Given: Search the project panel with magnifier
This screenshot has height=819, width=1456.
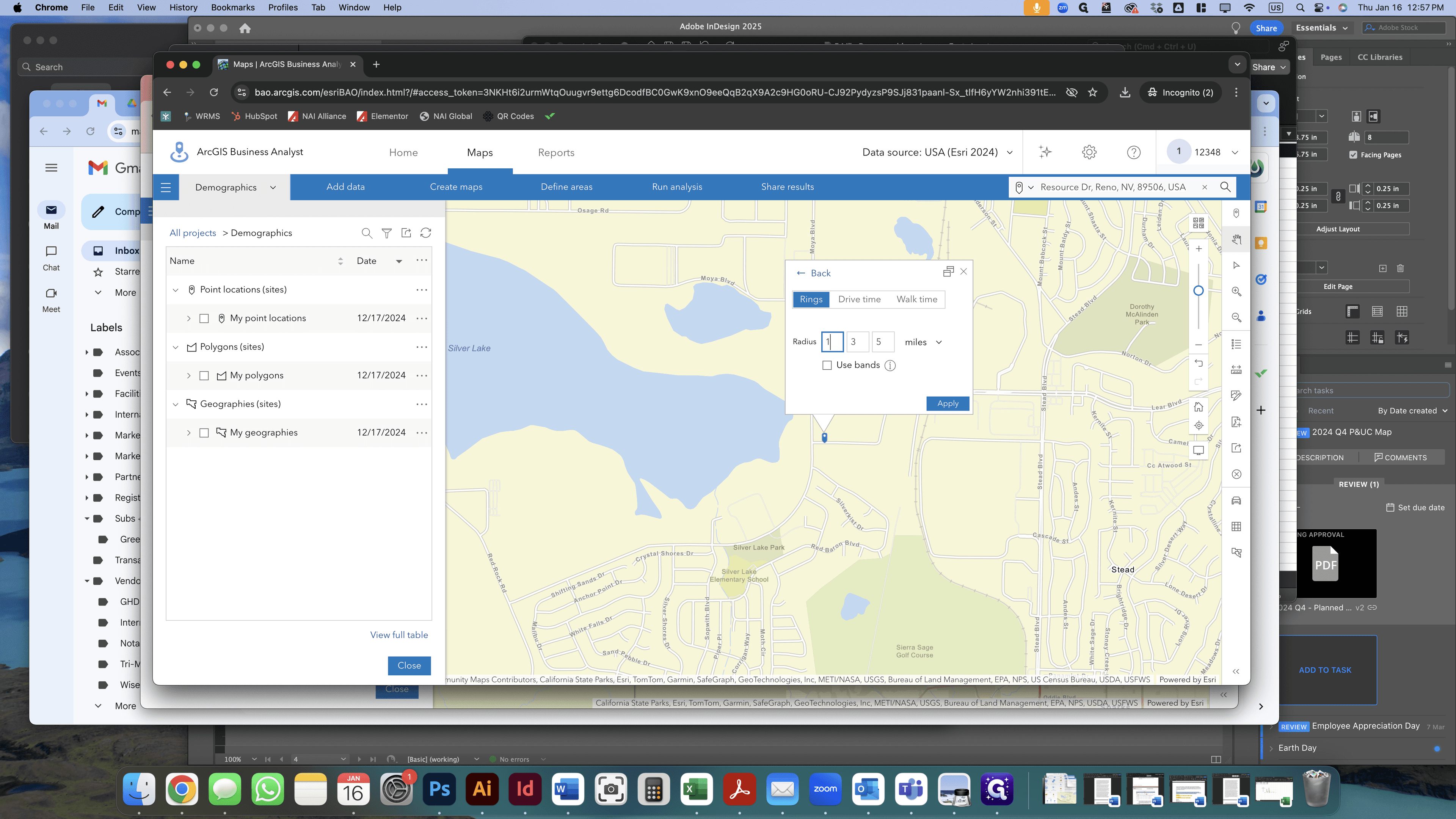Looking at the screenshot, I should coord(367,233).
